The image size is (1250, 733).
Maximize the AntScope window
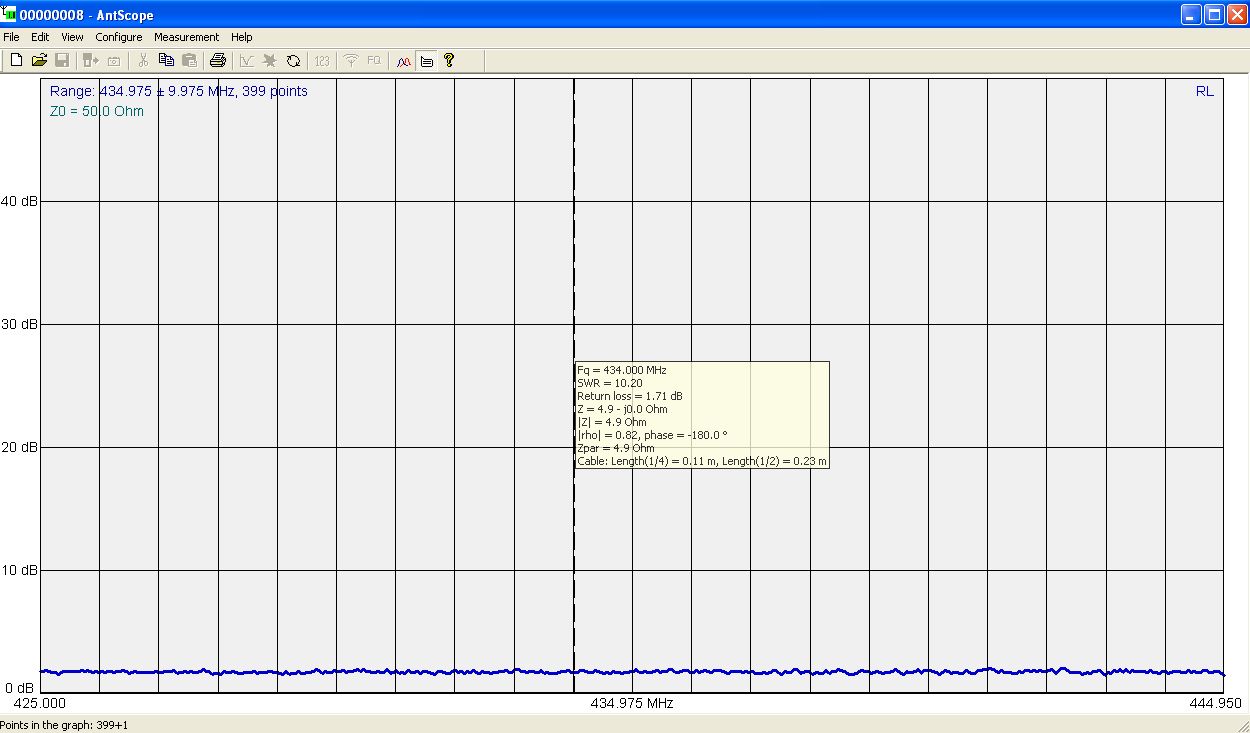(x=1213, y=14)
